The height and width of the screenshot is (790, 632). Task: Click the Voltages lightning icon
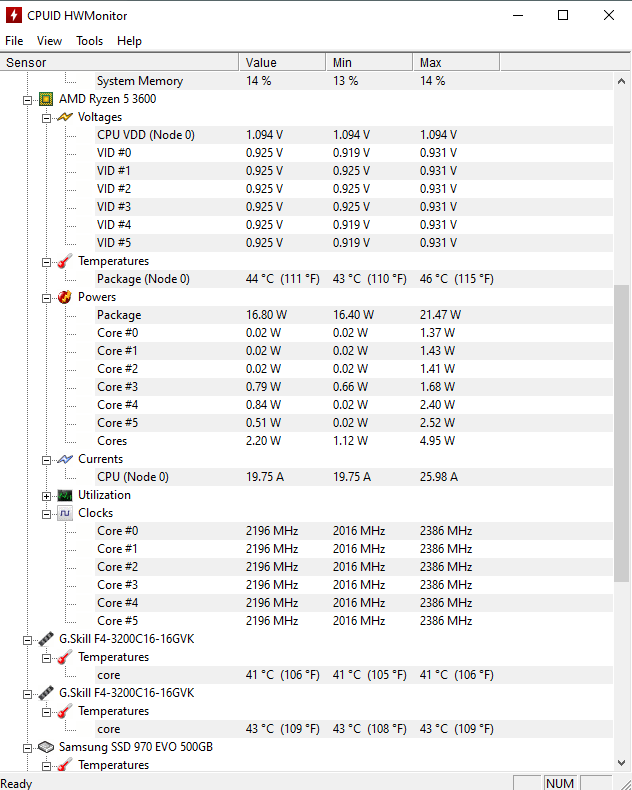[65, 117]
